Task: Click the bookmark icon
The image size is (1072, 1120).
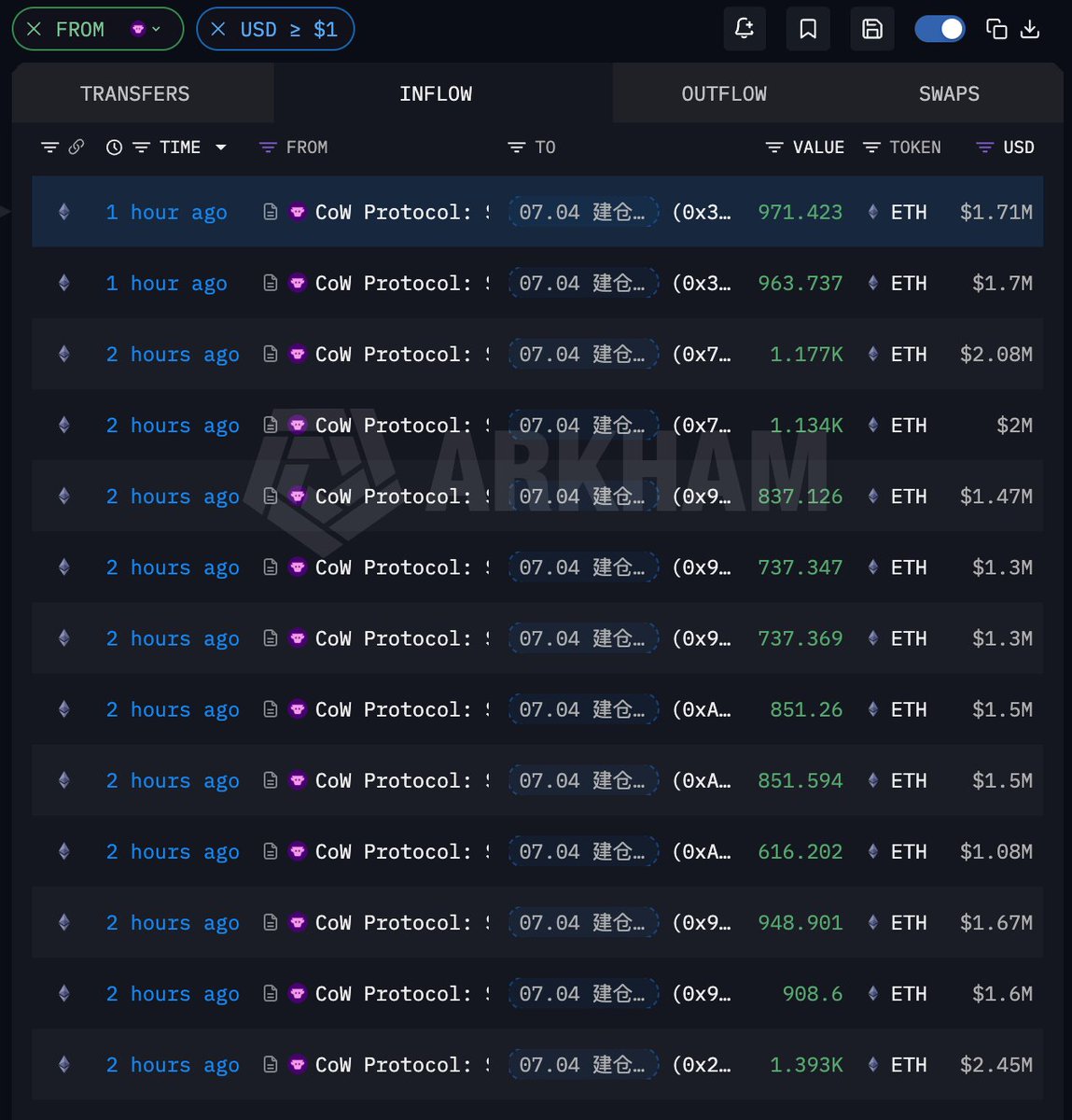Action: tap(808, 29)
